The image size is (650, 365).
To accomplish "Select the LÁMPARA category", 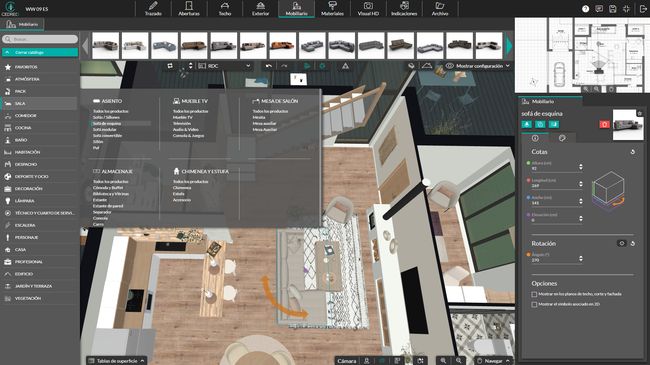I will [39, 201].
